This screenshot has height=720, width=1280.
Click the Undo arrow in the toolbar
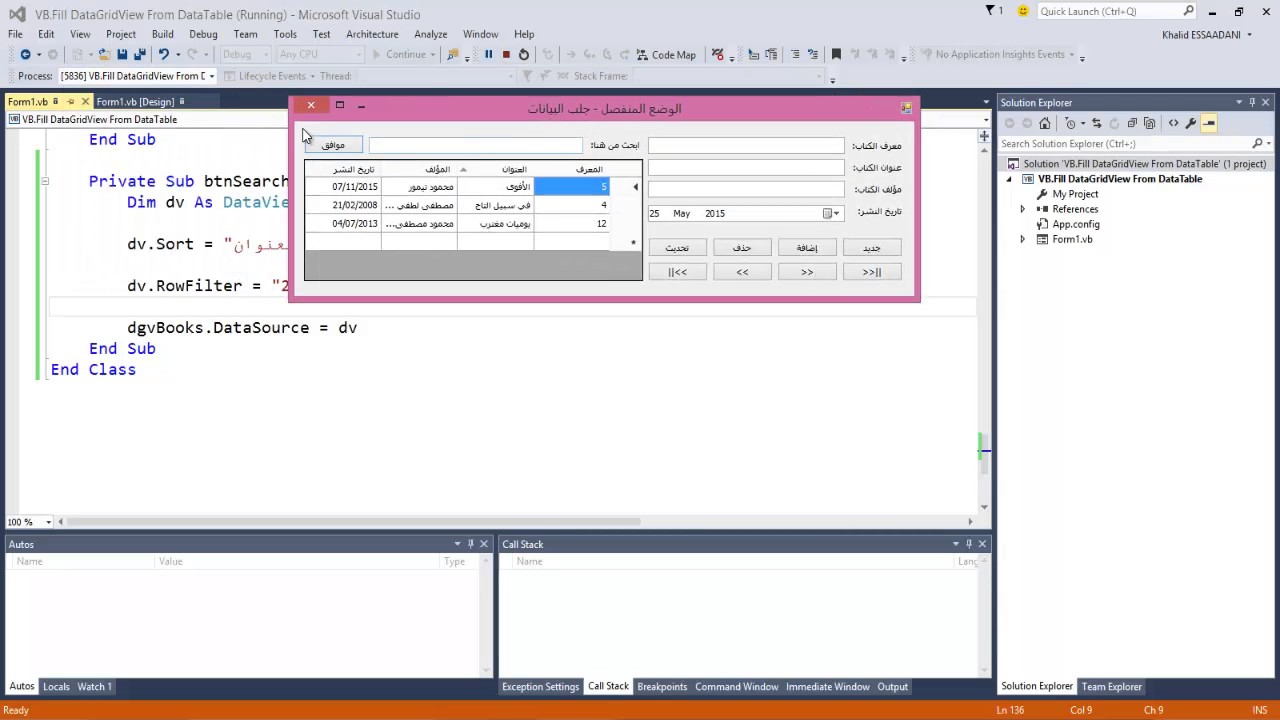pos(163,55)
